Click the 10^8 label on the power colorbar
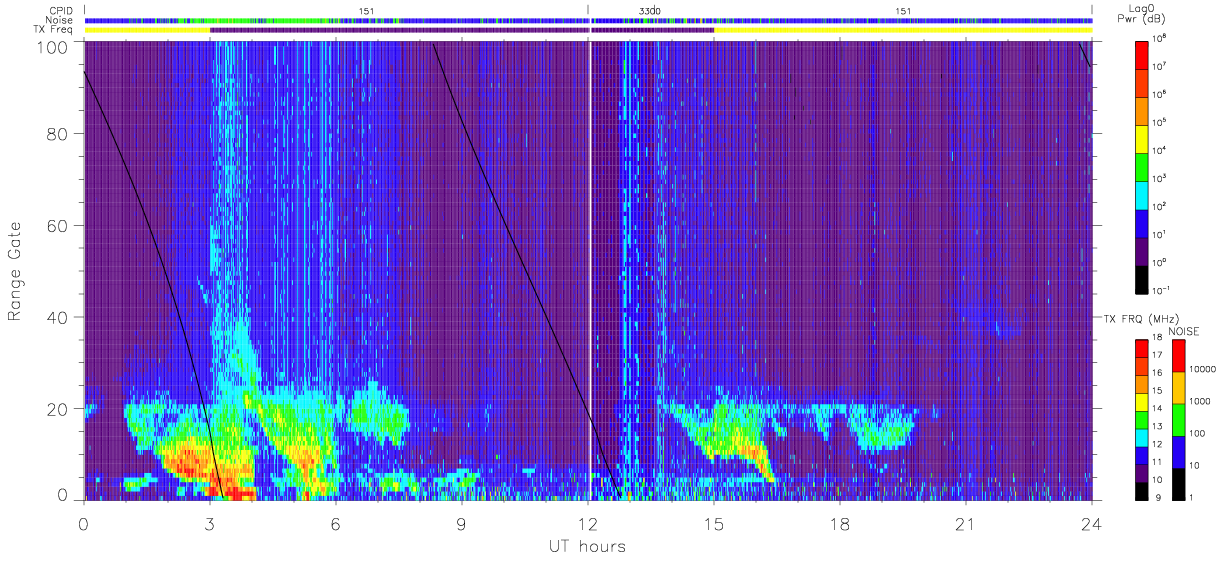1228x567 pixels. coord(1161,38)
